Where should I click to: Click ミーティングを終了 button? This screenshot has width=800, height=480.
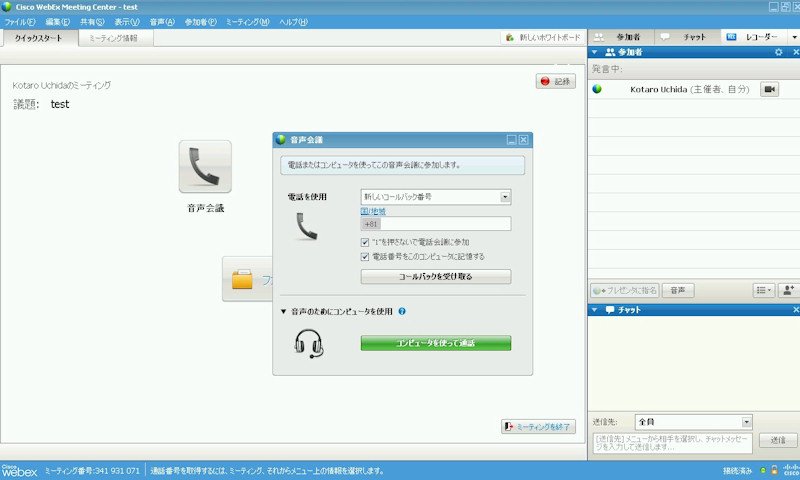tap(538, 426)
